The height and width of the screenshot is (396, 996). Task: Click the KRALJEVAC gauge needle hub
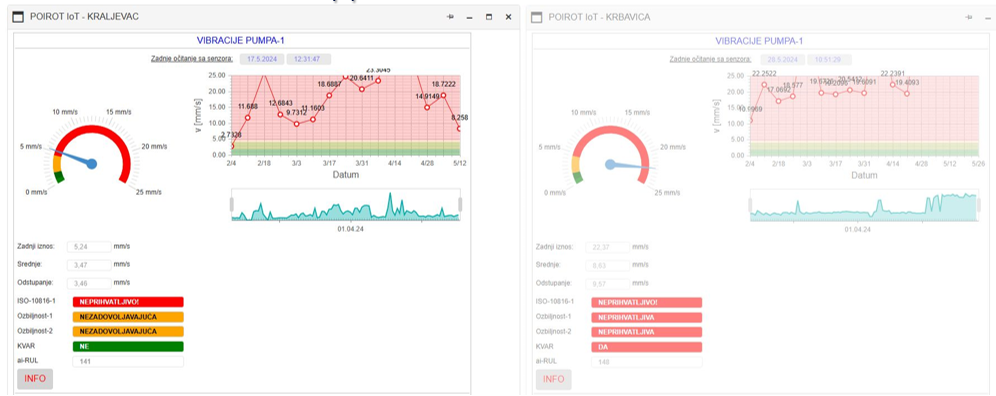click(x=91, y=164)
